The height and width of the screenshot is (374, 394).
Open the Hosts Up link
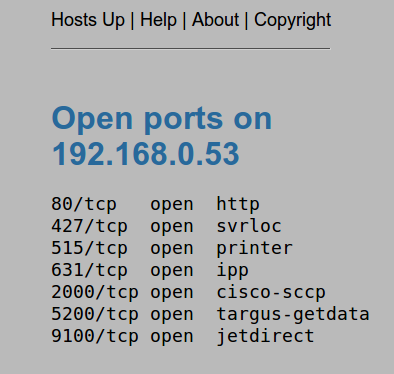pyautogui.click(x=88, y=20)
